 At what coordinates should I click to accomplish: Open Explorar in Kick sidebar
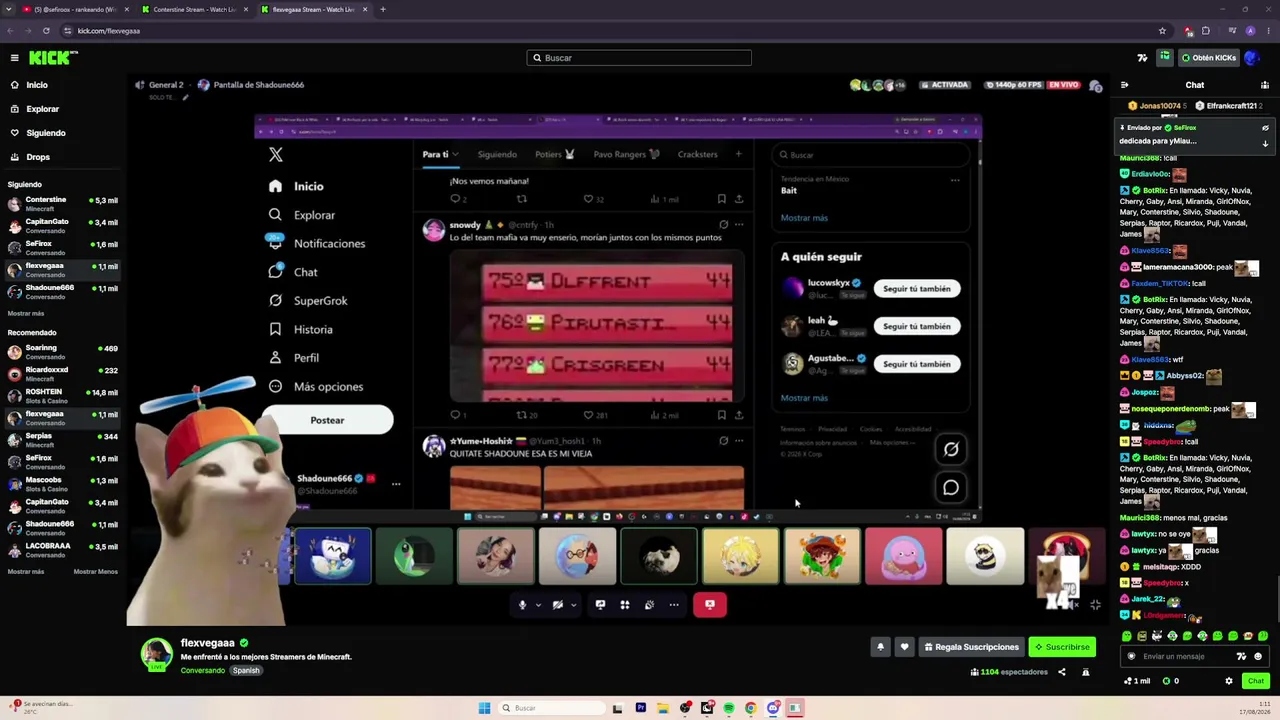click(x=42, y=109)
